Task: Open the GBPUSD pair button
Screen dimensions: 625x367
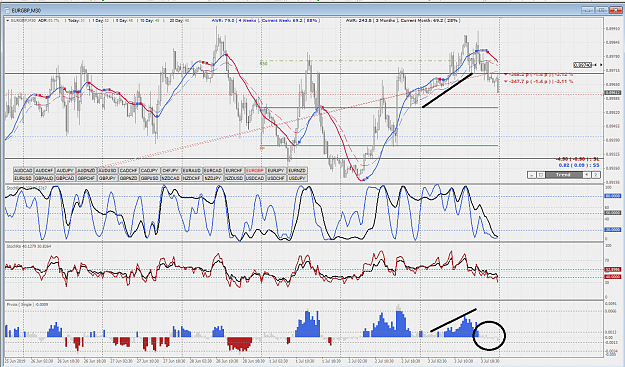Action: [x=150, y=178]
